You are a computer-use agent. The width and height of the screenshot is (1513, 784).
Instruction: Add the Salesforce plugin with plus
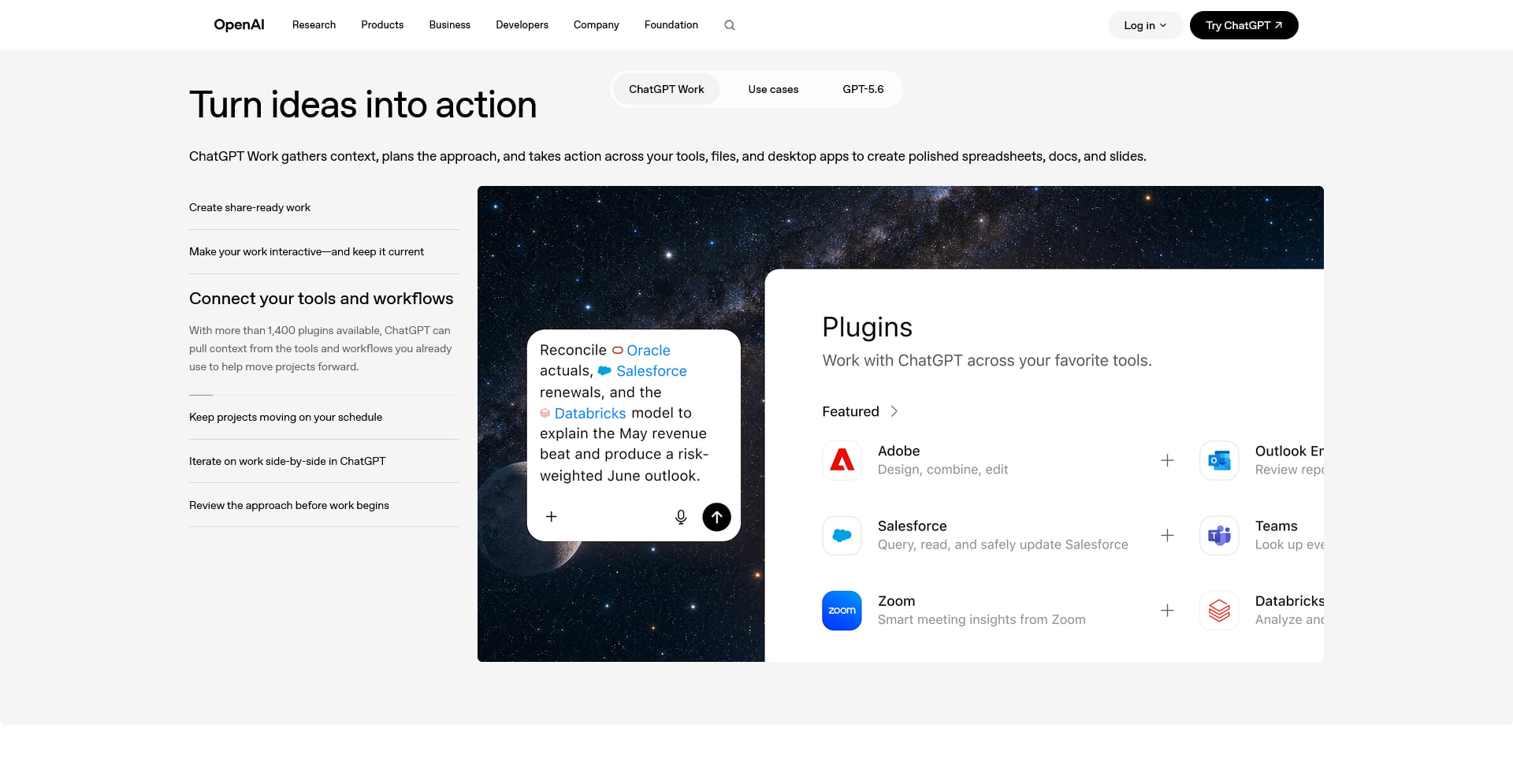1167,536
